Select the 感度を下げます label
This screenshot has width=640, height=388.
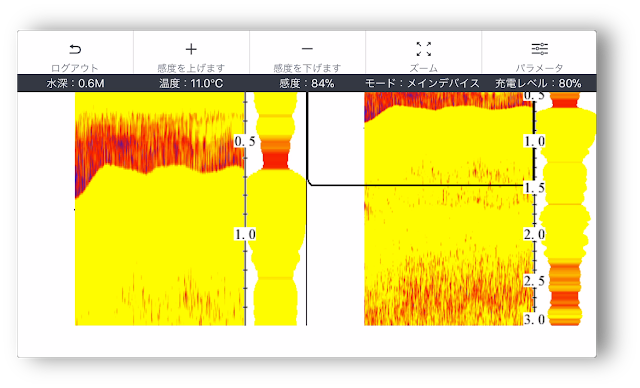[307, 68]
